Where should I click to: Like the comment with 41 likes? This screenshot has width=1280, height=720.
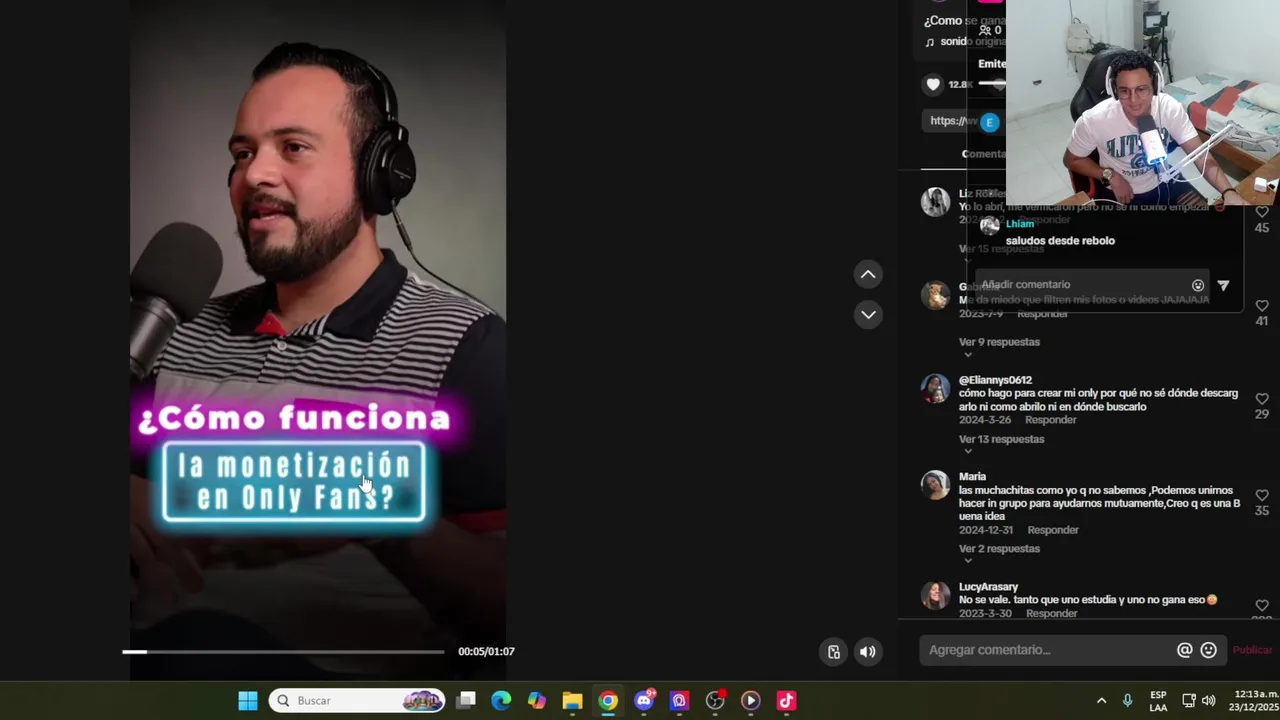(1262, 306)
